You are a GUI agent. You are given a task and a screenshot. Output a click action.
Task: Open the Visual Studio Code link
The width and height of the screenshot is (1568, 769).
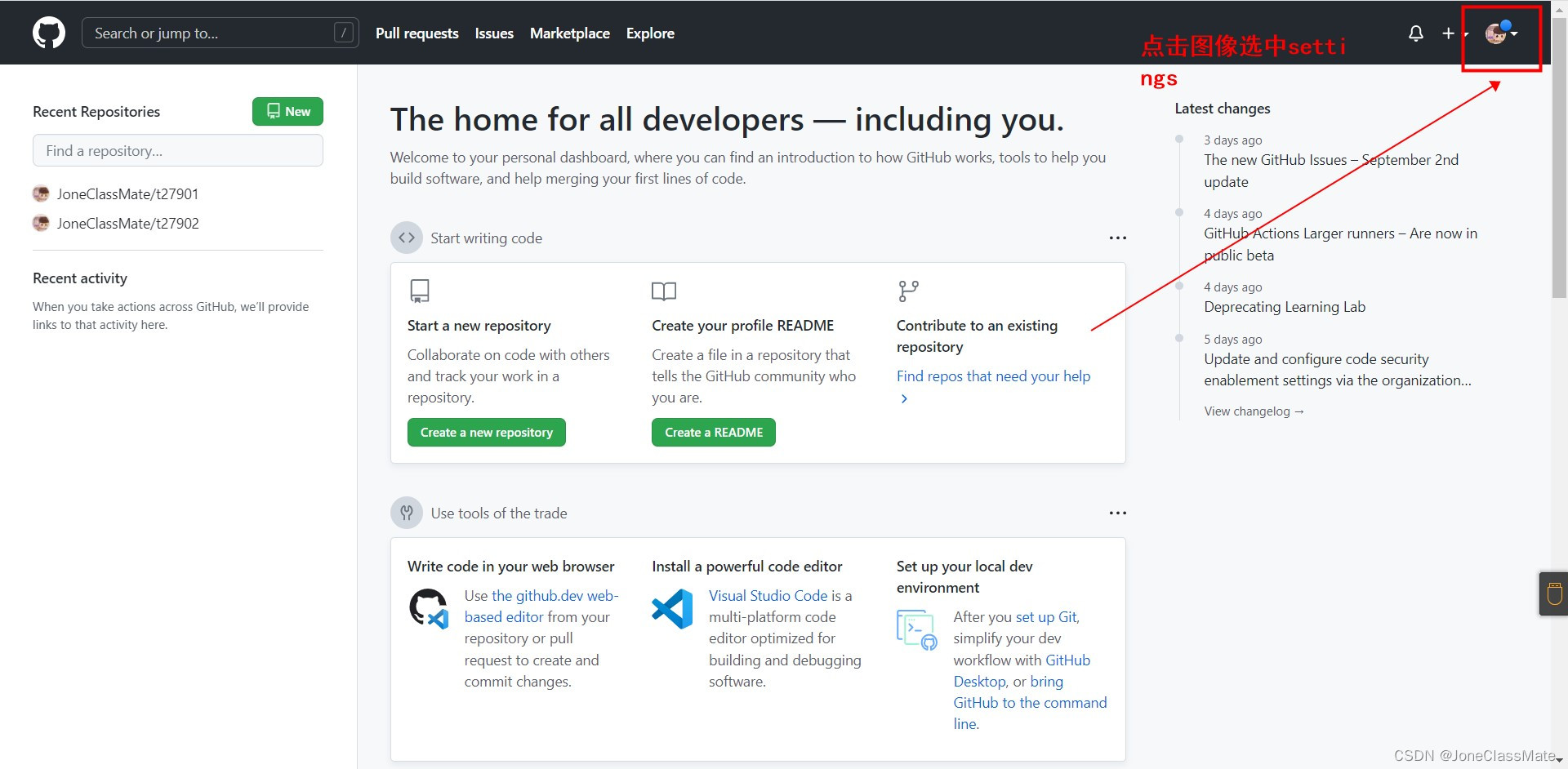tap(768, 596)
